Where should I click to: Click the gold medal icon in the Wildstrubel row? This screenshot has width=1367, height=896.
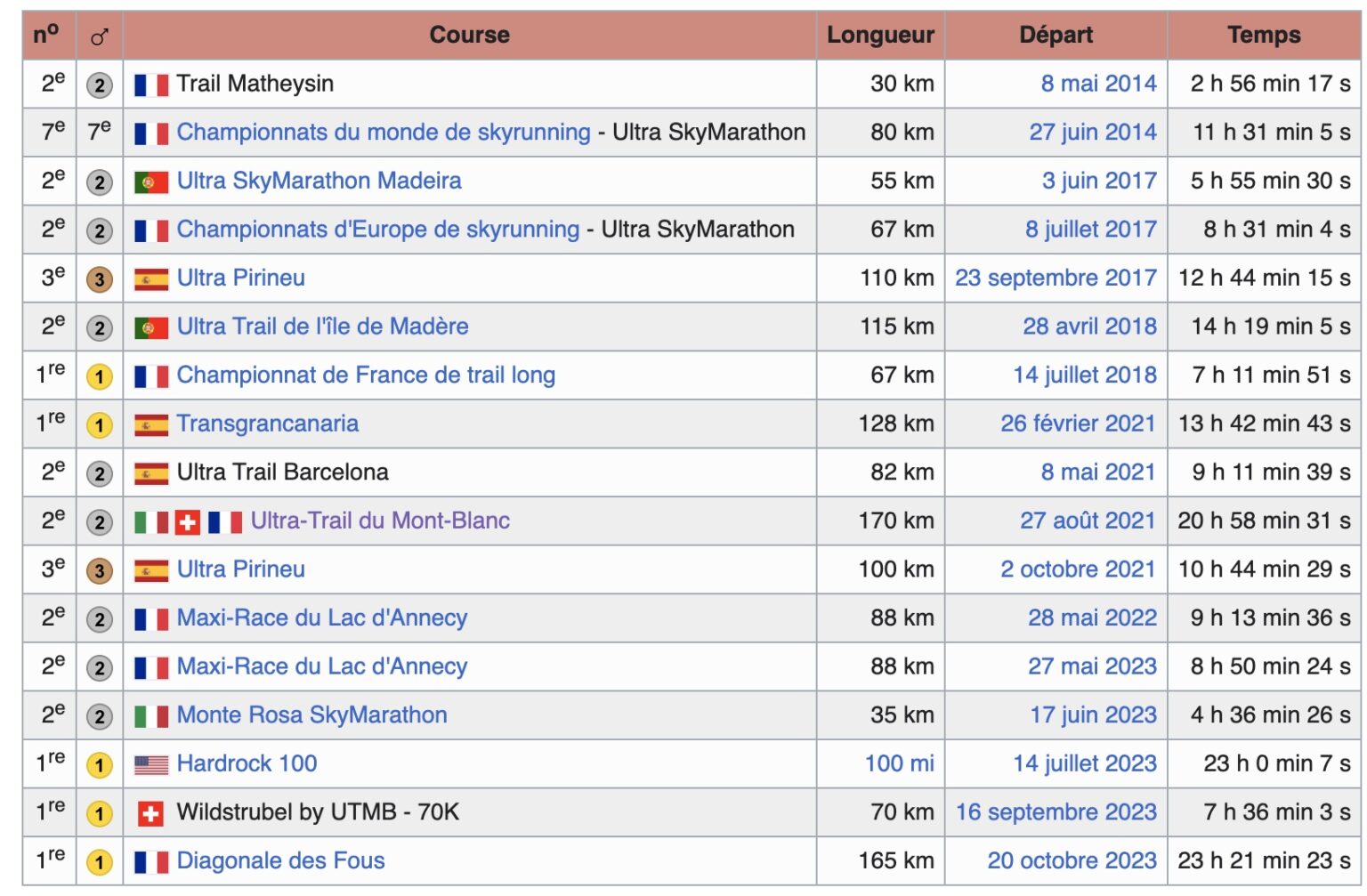pos(100,813)
